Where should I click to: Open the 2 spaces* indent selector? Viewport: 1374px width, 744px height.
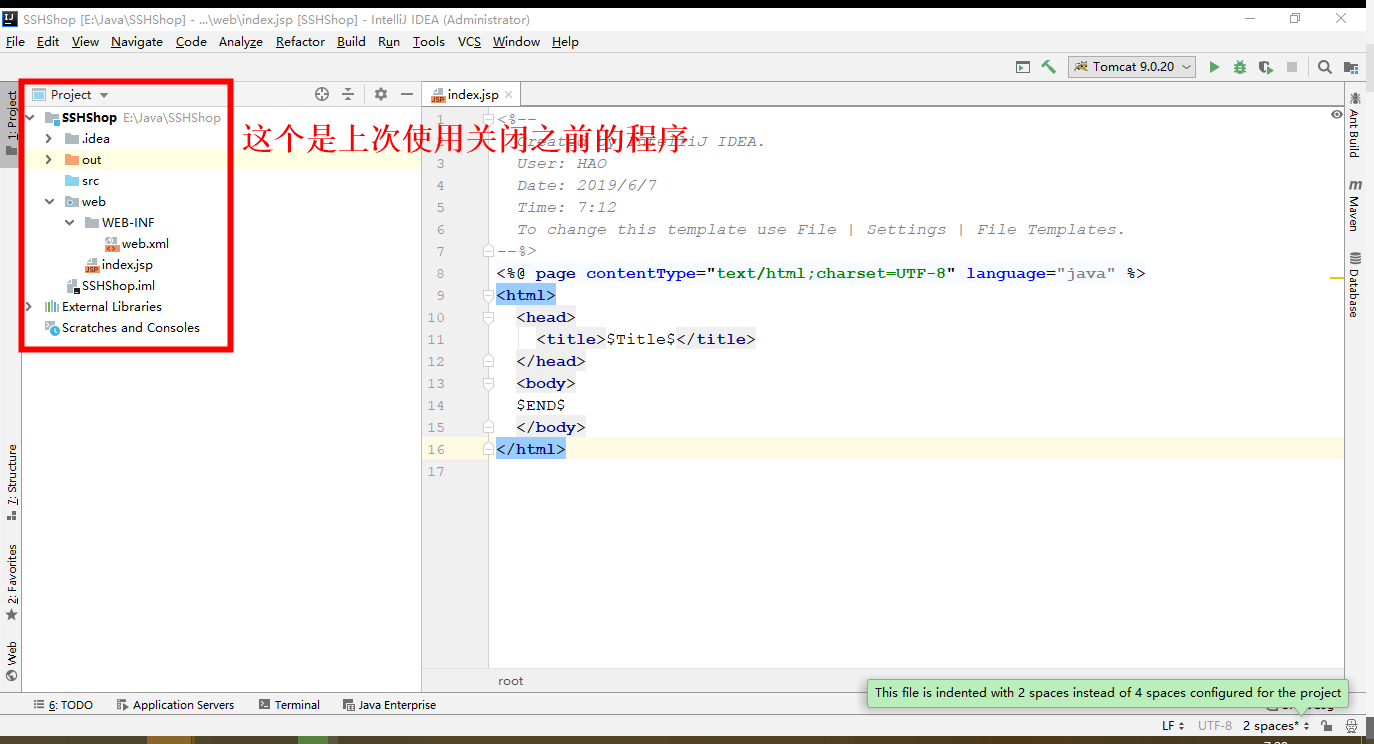pyautogui.click(x=1276, y=726)
